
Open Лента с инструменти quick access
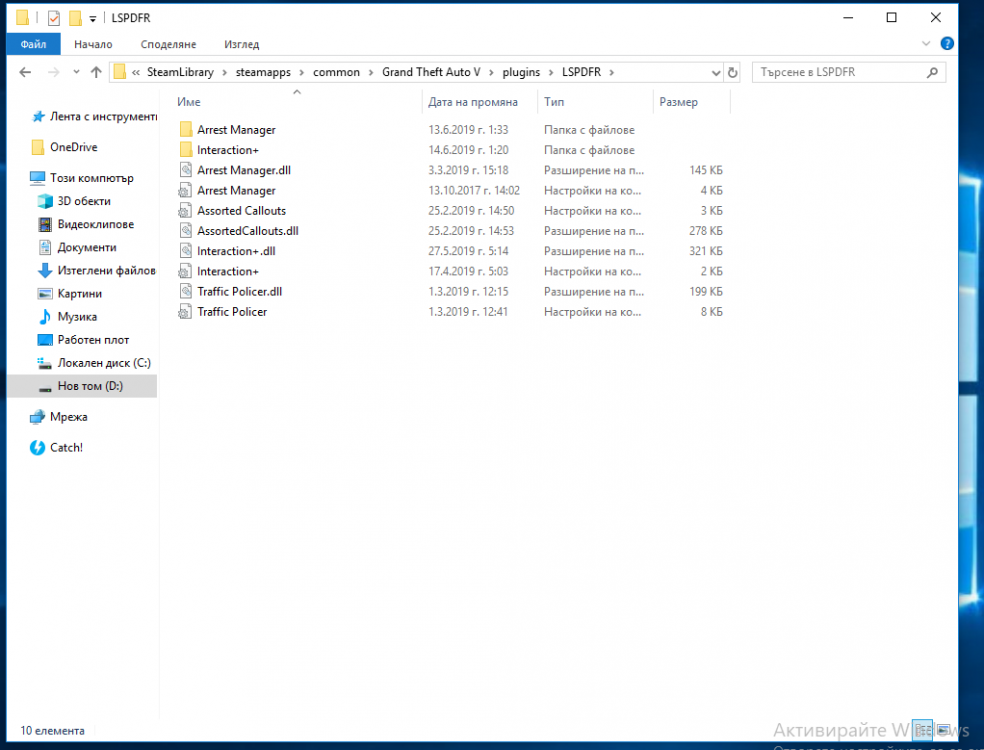click(x=94, y=117)
